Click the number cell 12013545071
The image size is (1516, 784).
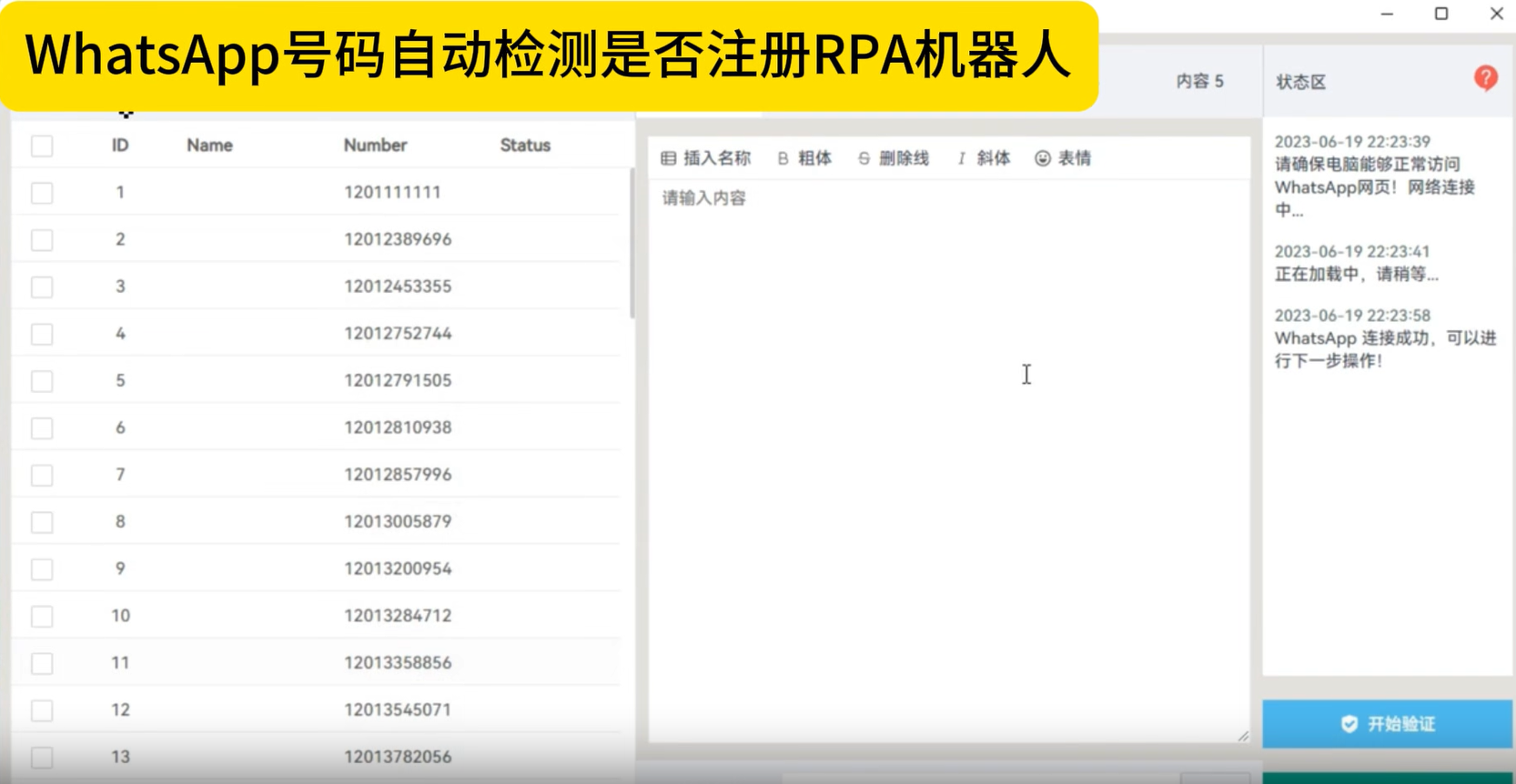click(x=398, y=709)
